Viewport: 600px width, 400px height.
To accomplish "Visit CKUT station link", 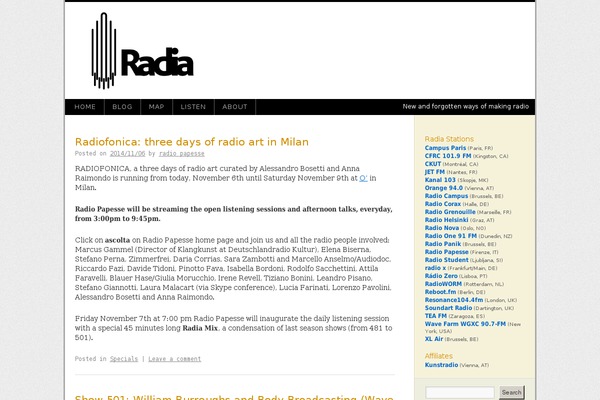I will (433, 164).
